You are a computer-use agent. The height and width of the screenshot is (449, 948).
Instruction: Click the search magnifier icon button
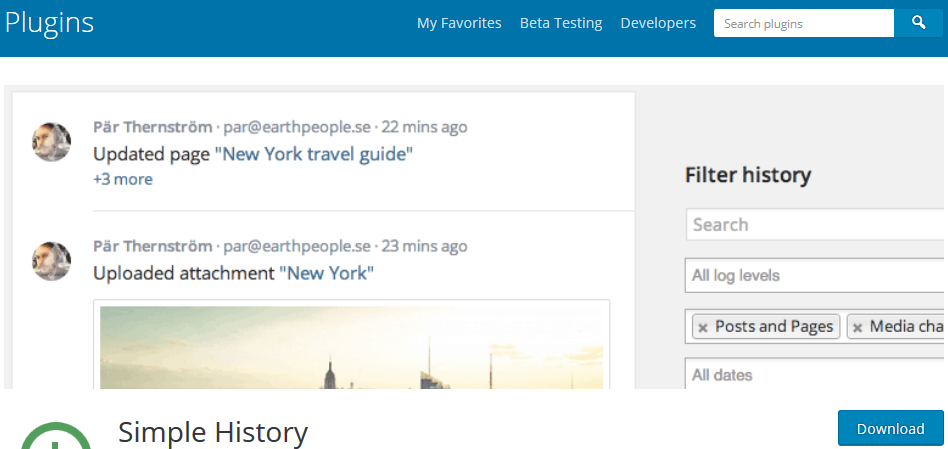click(x=918, y=24)
